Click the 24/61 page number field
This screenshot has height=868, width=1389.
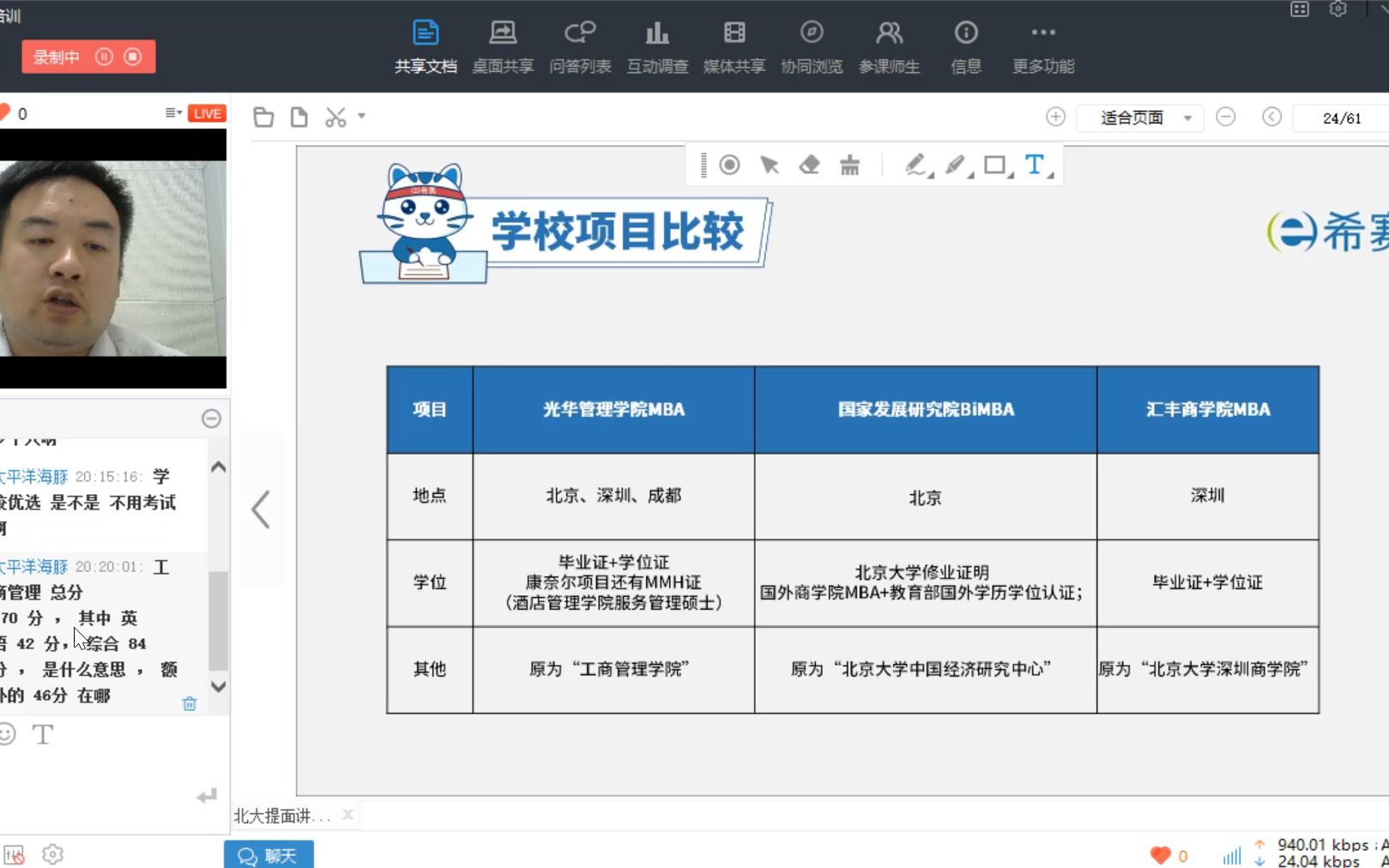(x=1341, y=118)
